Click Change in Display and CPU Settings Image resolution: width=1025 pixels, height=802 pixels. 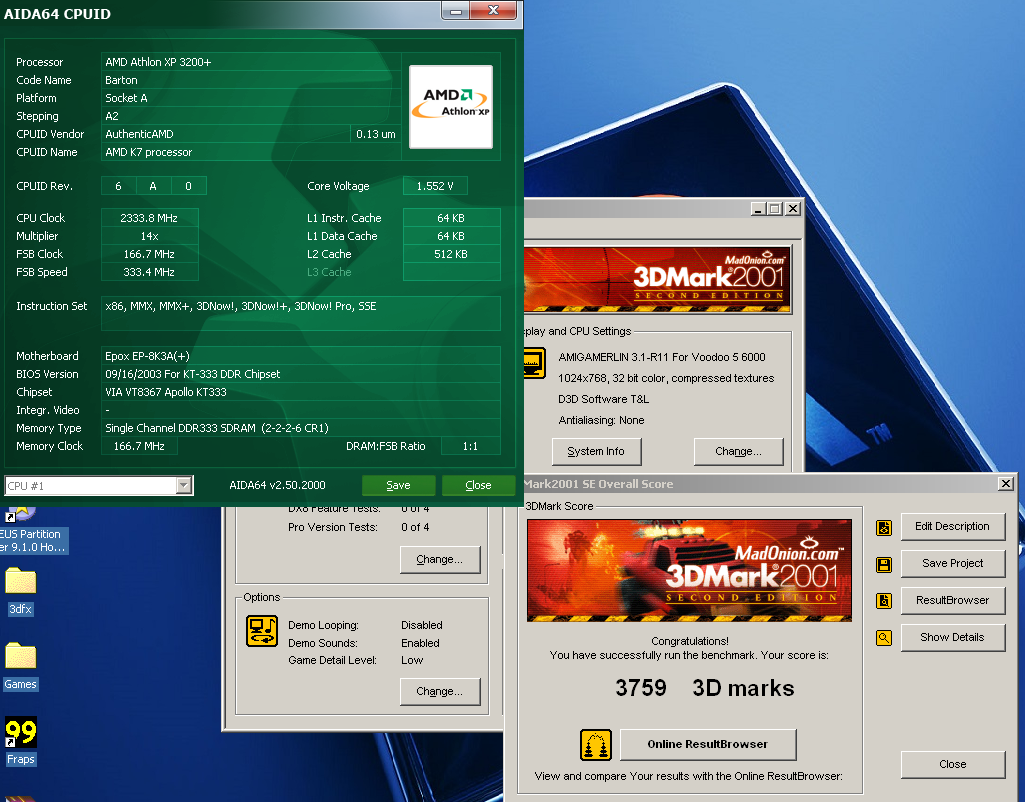tap(738, 452)
